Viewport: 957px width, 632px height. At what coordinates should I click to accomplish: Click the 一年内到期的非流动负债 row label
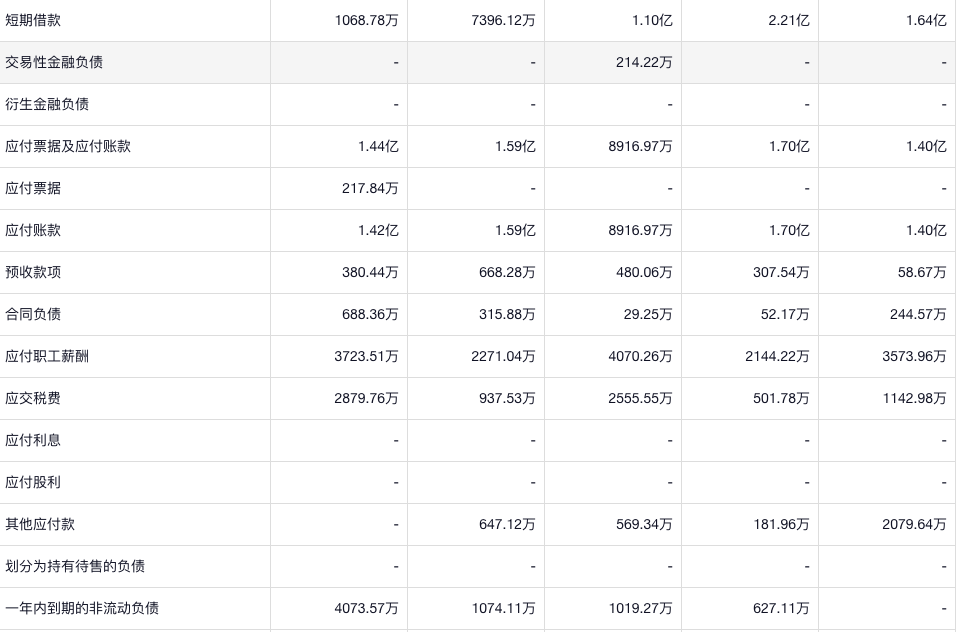pos(82,608)
